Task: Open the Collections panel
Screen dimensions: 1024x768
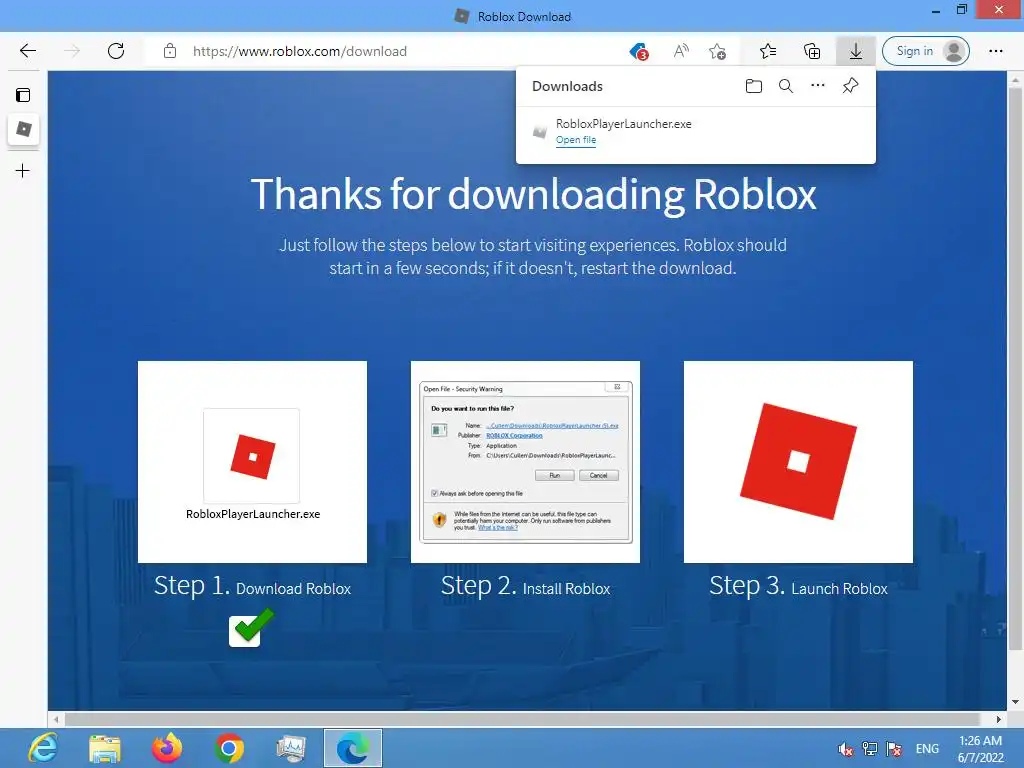Action: (812, 51)
